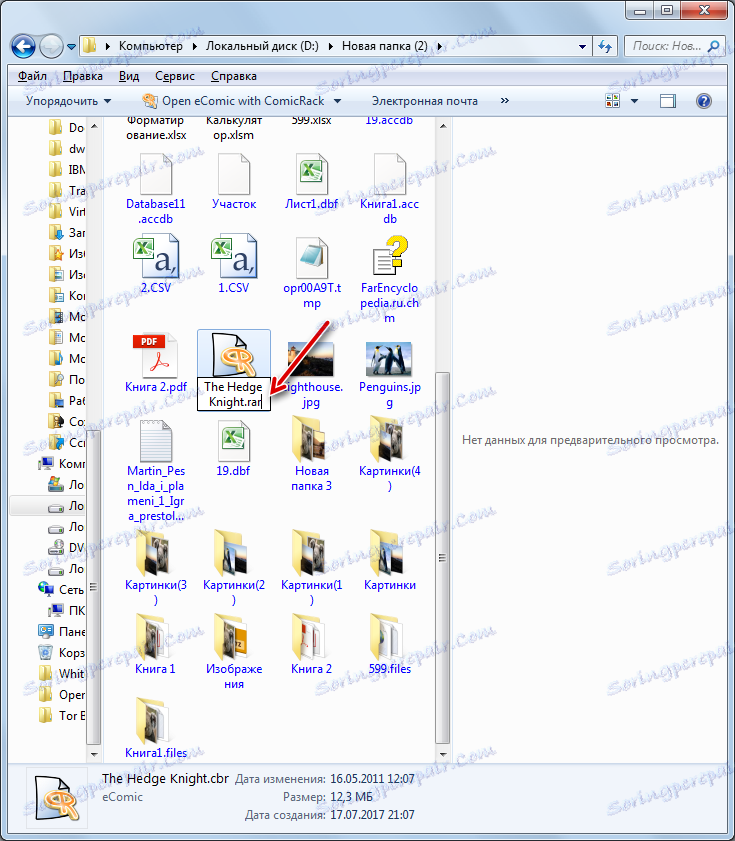Screen dimensions: 735x841
Task: Select FarEncyclopedia.ru.chm help file
Action: [x=389, y=279]
